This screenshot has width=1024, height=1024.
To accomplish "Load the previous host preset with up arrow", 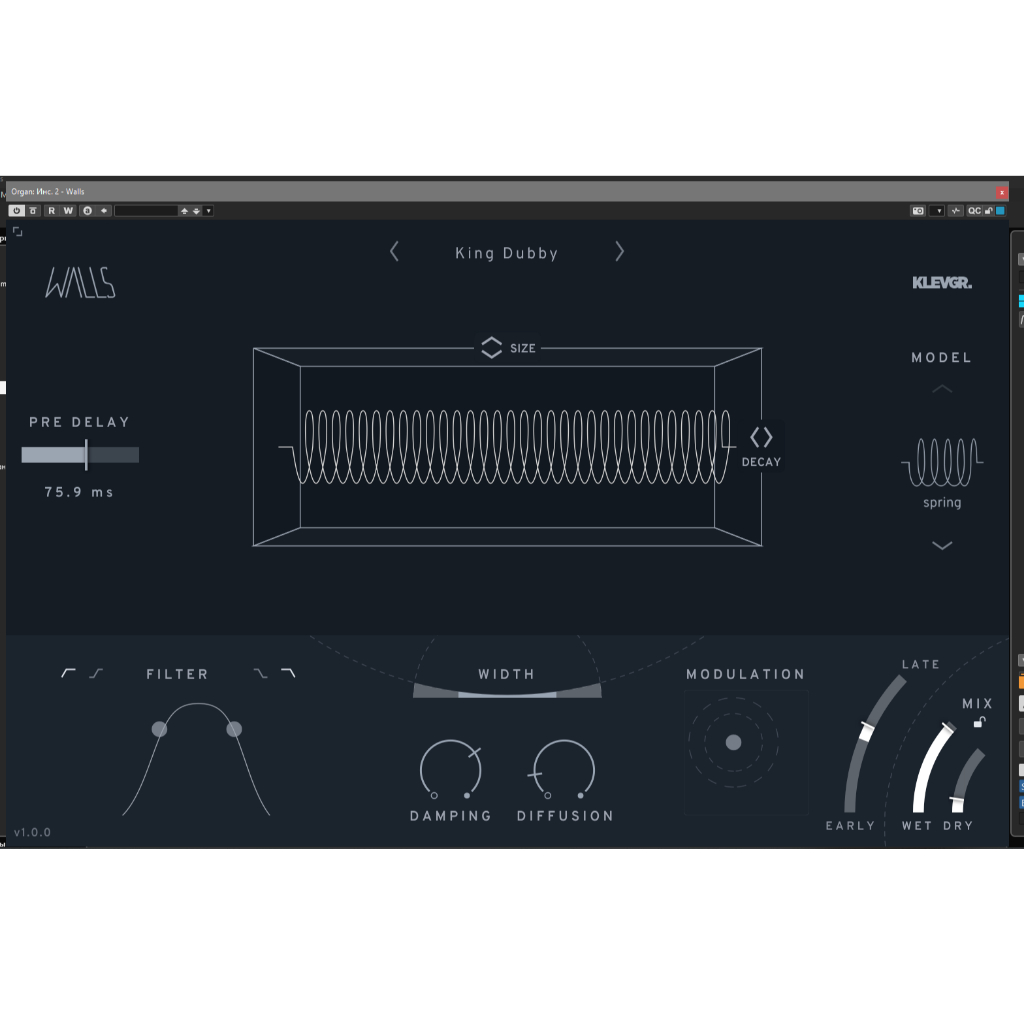I will tap(184, 211).
